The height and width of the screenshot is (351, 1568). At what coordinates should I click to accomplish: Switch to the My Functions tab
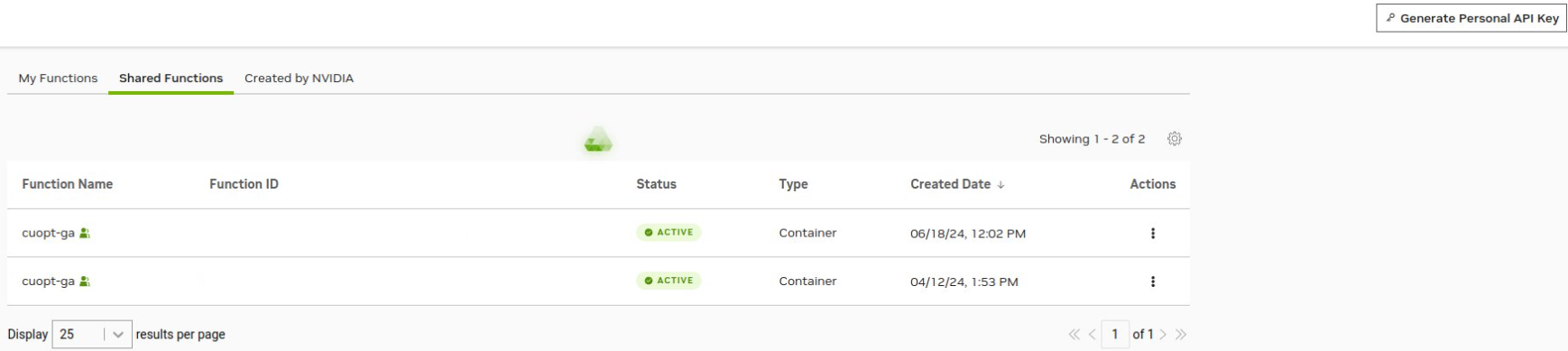coord(58,79)
